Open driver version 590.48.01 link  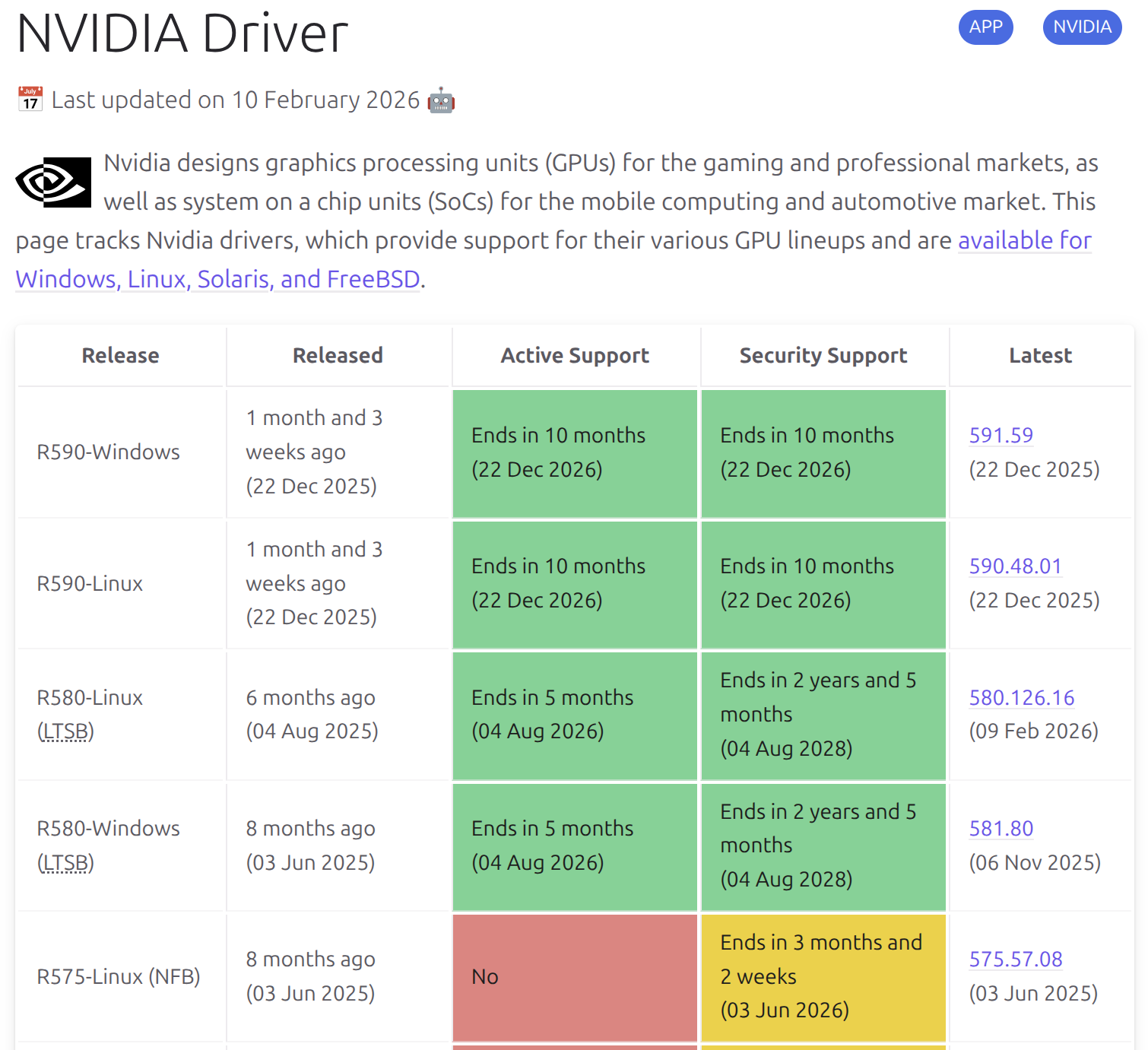pyautogui.click(x=1015, y=566)
